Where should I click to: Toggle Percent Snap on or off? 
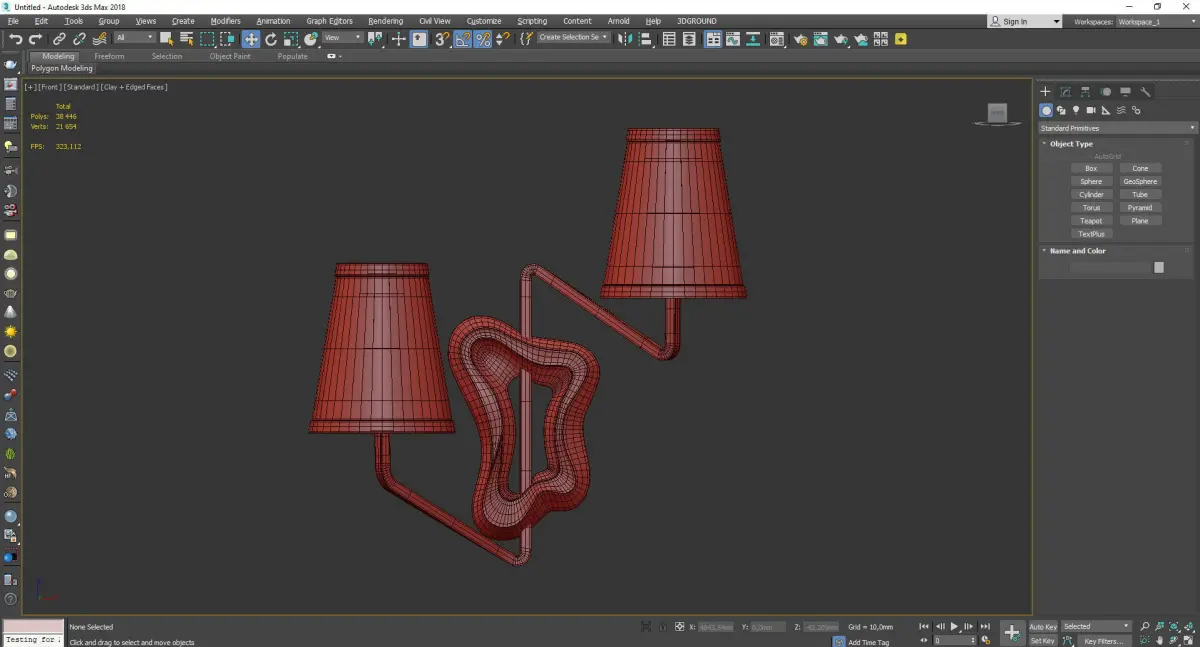coord(483,39)
